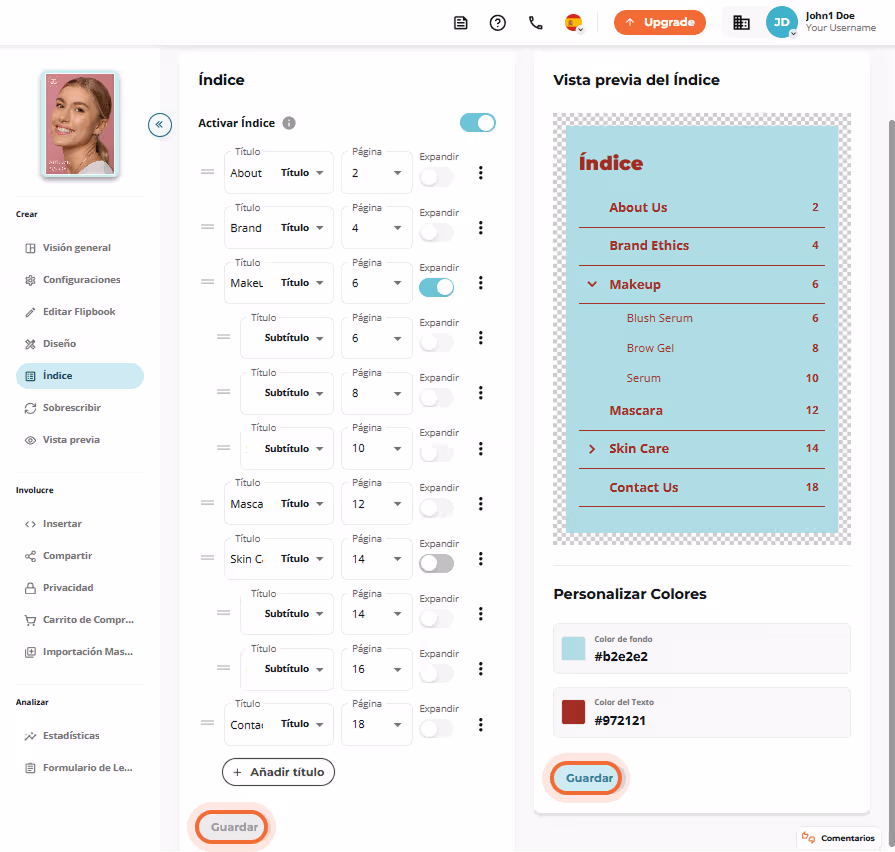
Task: Open the help question mark icon
Action: pyautogui.click(x=498, y=23)
